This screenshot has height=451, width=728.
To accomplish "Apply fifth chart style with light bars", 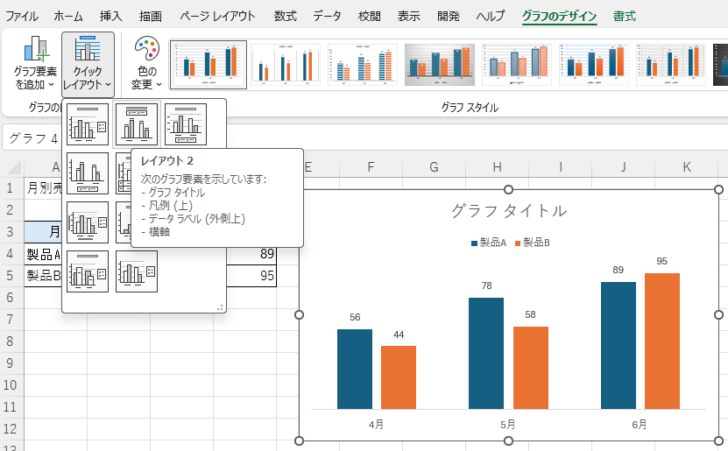I will [517, 65].
